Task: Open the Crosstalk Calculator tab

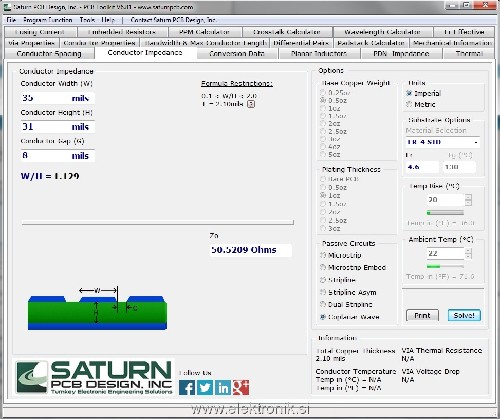Action: pyautogui.click(x=287, y=32)
